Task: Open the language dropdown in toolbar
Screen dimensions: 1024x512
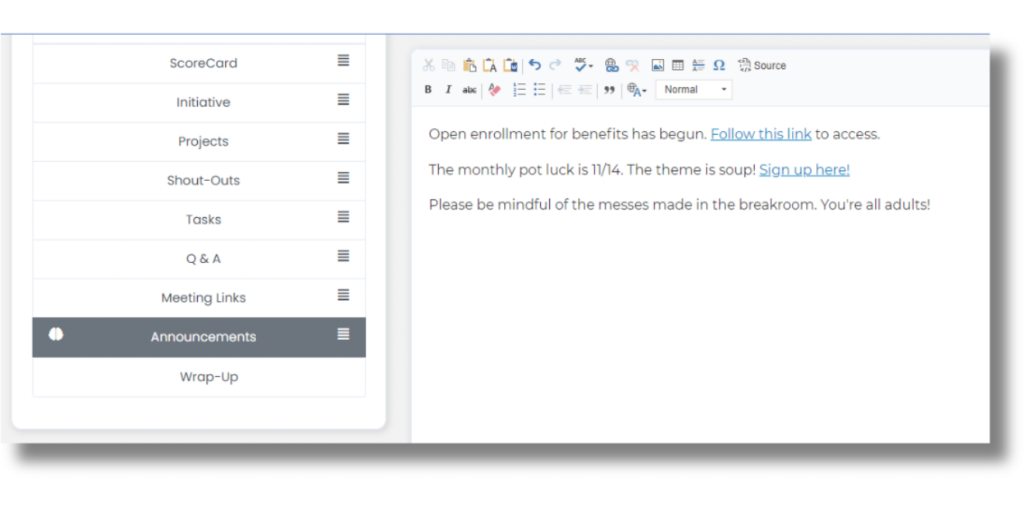Action: point(636,90)
